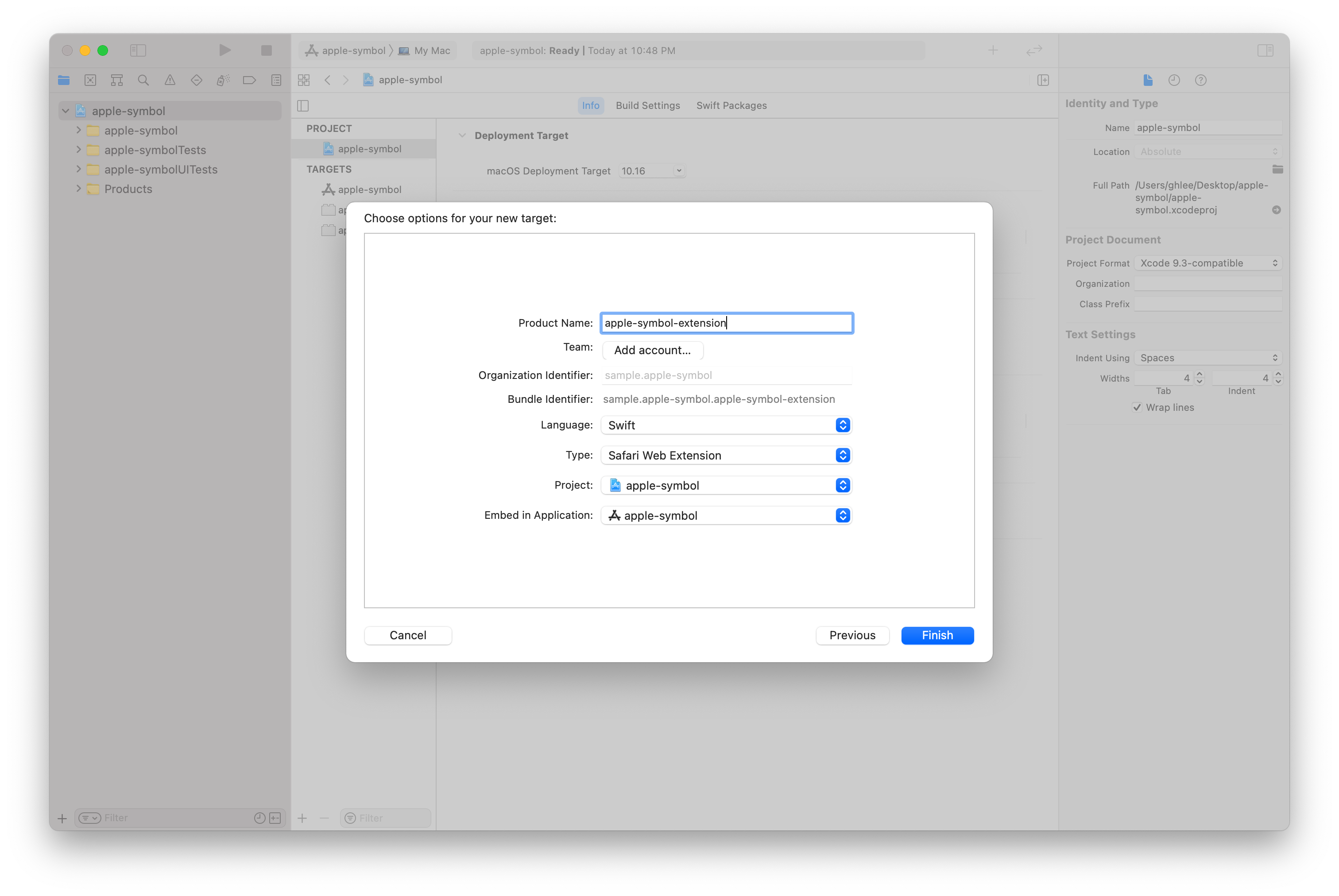Switch to the Build Settings tab
Viewport: 1339px width, 896px height.
[647, 106]
